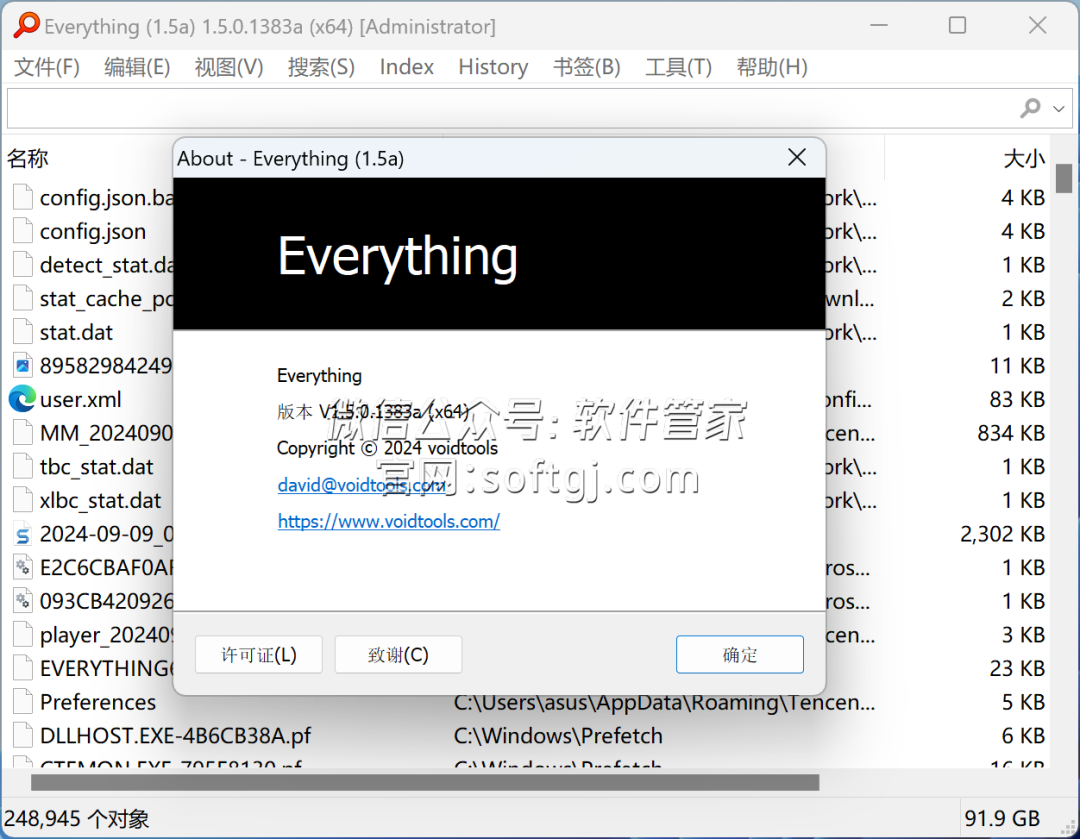This screenshot has width=1080, height=839.
Task: Select the DLLHOST.EXE-4B6CB38A.pf file name
Action: pos(176,736)
